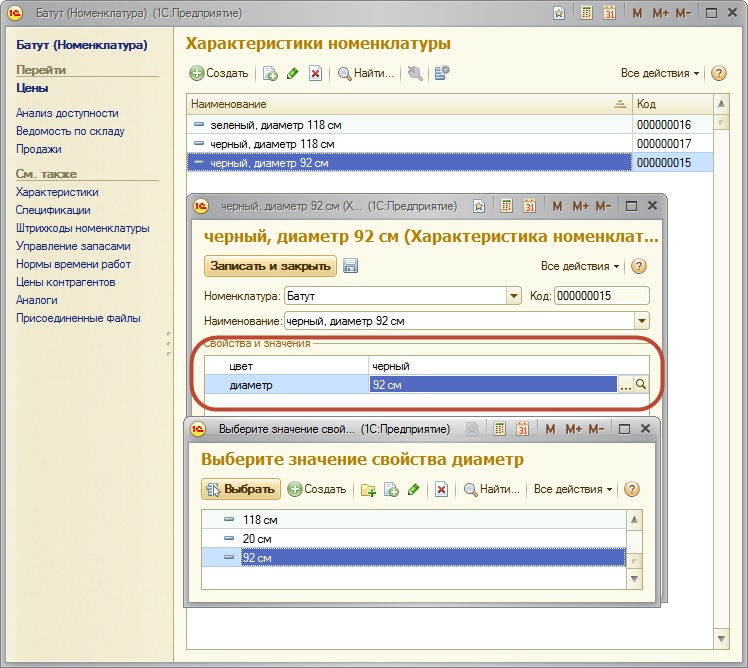Click the Код input field in characteristic form
748x668 pixels.
coord(601,296)
